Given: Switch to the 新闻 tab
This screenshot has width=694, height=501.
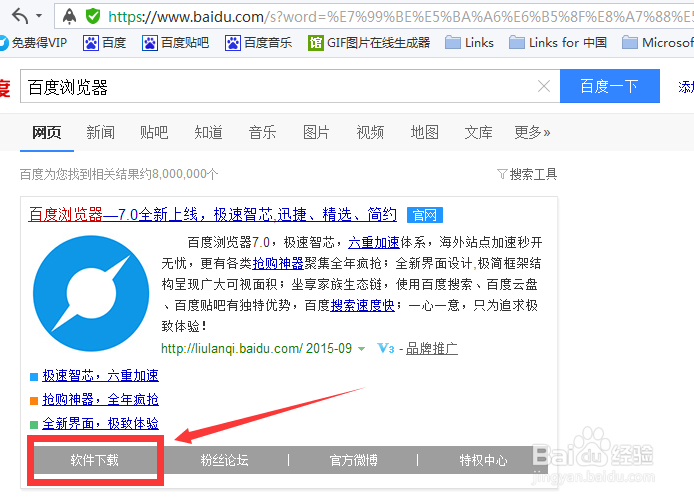Looking at the screenshot, I should pos(100,132).
